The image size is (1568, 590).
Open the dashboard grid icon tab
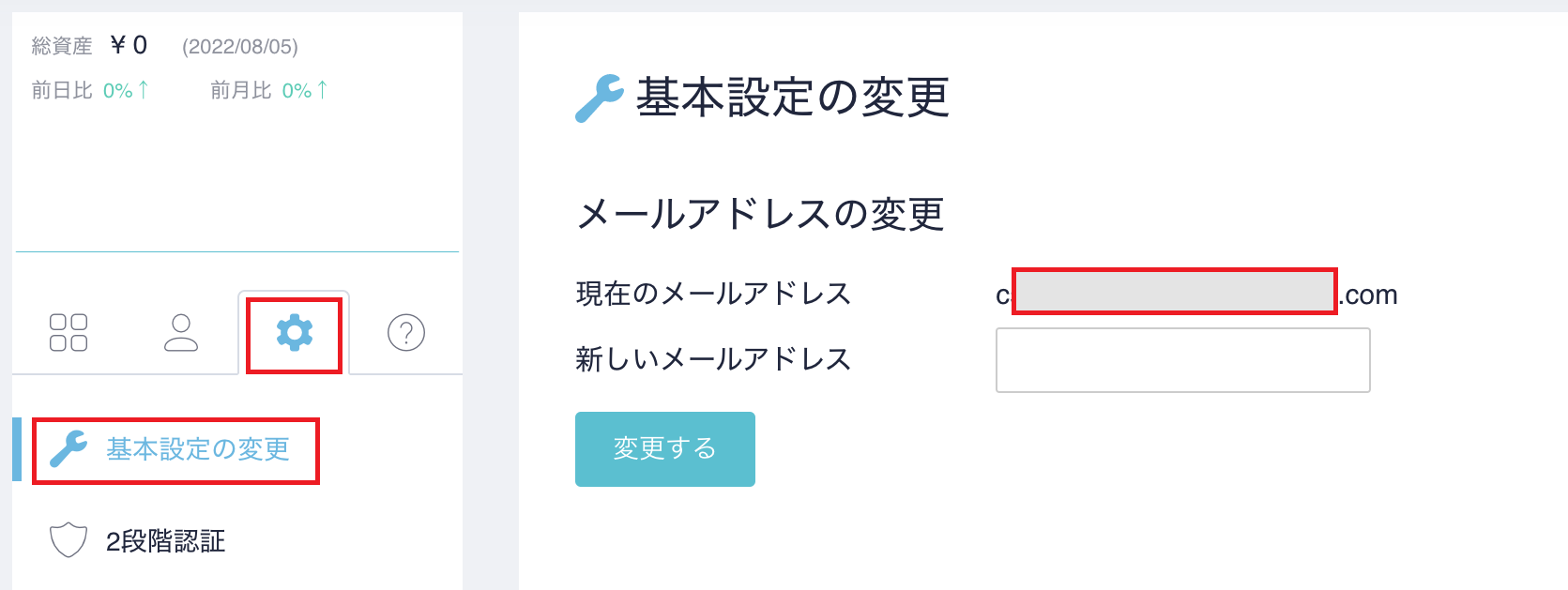69,332
